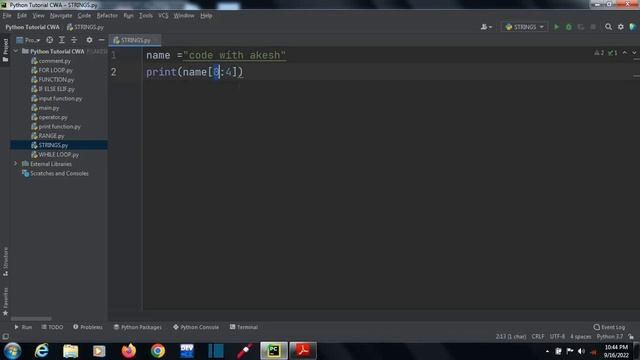Open Search Everywhere magnifier icon

(x=608, y=27)
